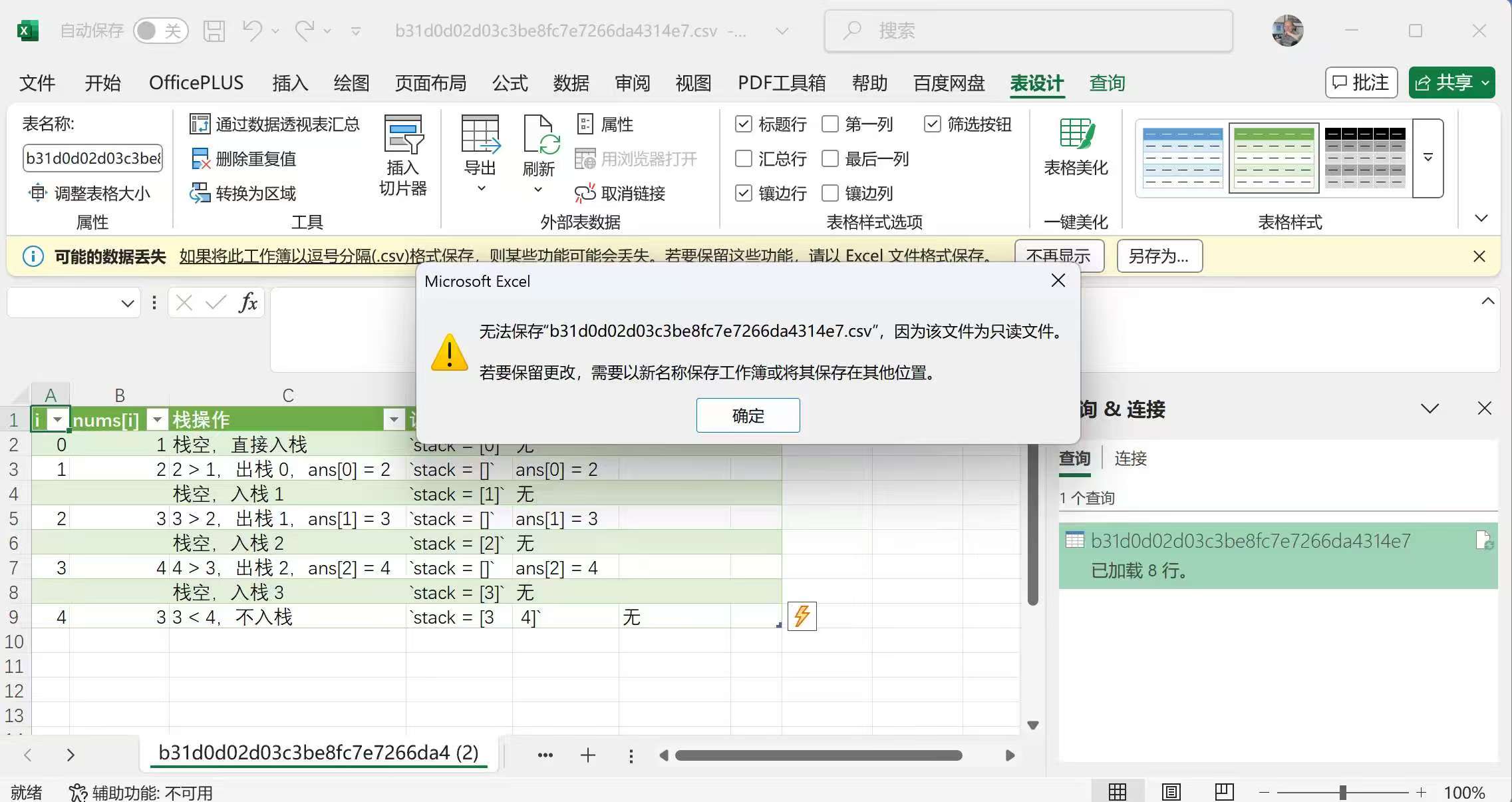The image size is (1512, 802).
Task: Switch to Connections tab in queries pane
Action: [x=1130, y=459]
